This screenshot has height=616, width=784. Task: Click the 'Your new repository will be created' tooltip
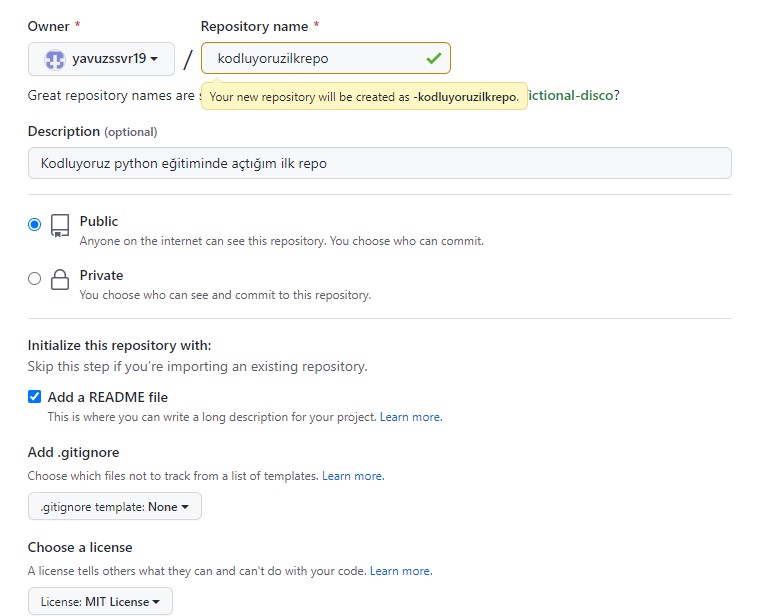[x=364, y=96]
